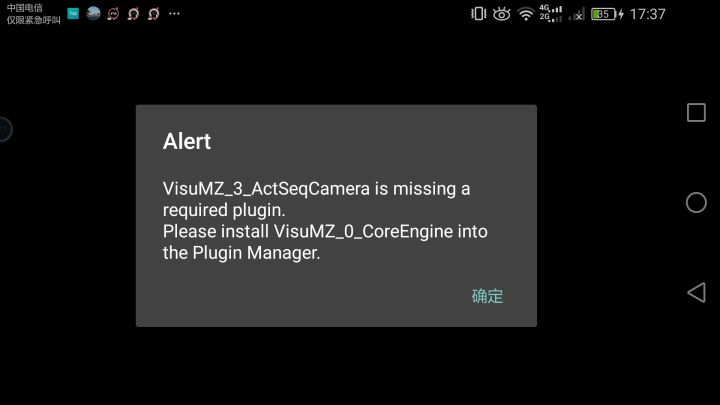
Task: Tap the battery indicator showing 35
Action: pos(603,14)
